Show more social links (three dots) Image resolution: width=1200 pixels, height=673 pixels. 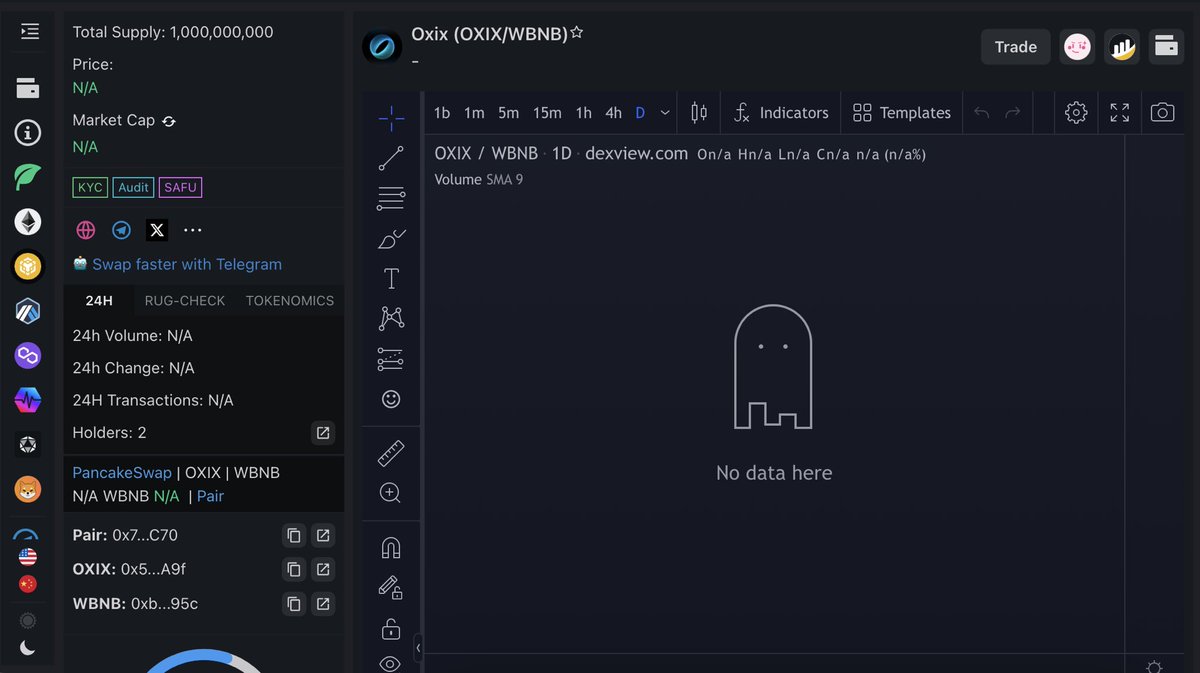(x=193, y=230)
